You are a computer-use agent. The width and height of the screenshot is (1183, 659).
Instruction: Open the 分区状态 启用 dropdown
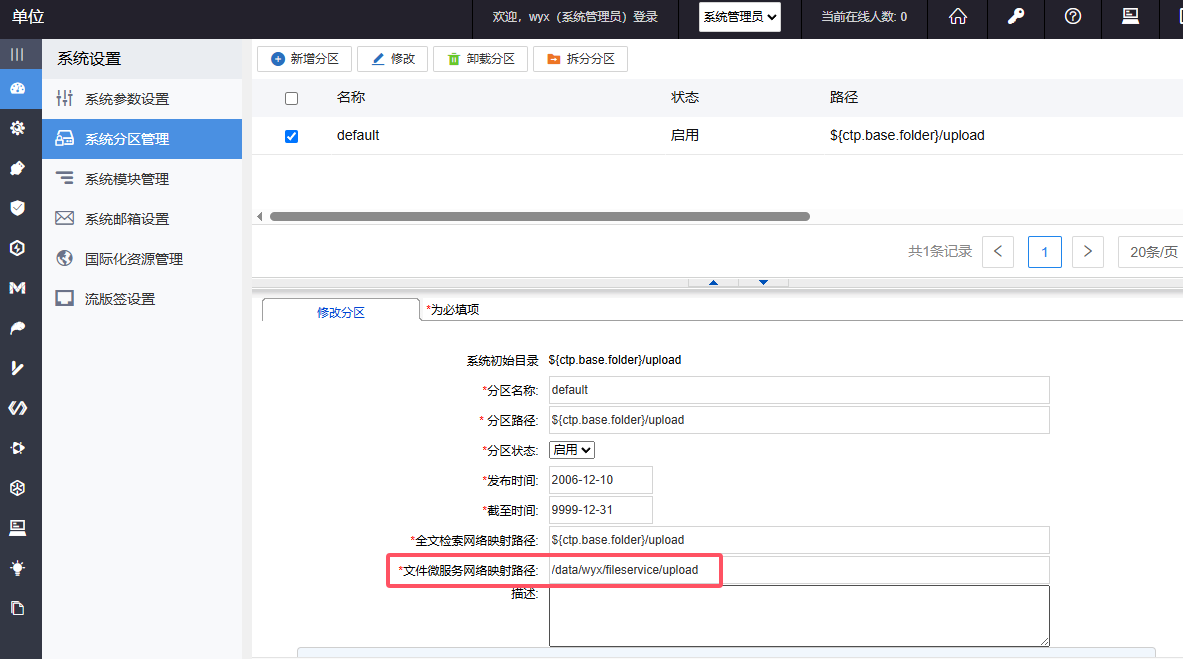[572, 450]
